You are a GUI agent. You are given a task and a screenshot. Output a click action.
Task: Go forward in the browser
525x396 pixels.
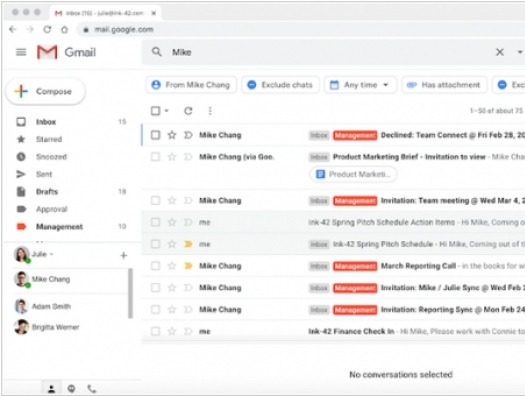tap(30, 29)
